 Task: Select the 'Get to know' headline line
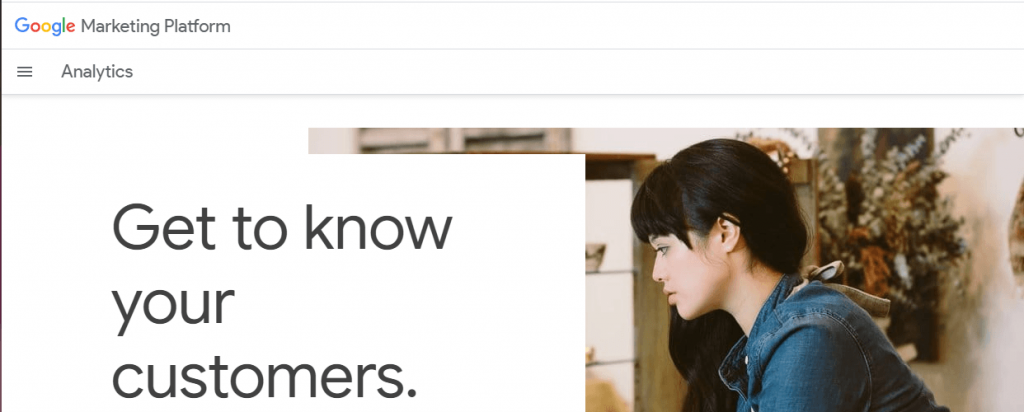(x=282, y=227)
